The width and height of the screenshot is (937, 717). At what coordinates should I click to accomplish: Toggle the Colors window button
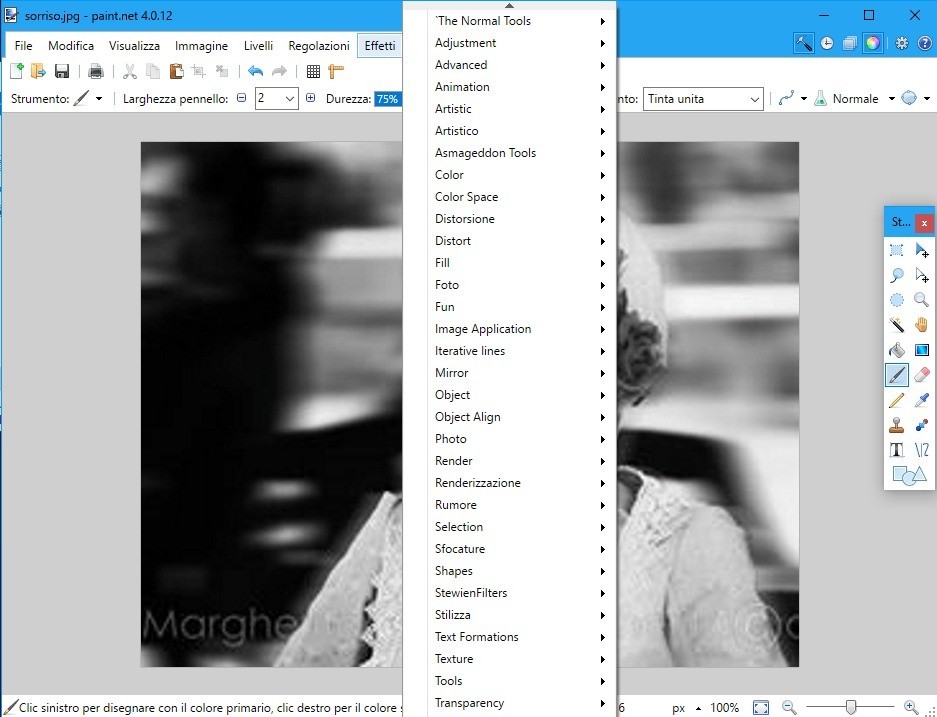(x=873, y=43)
